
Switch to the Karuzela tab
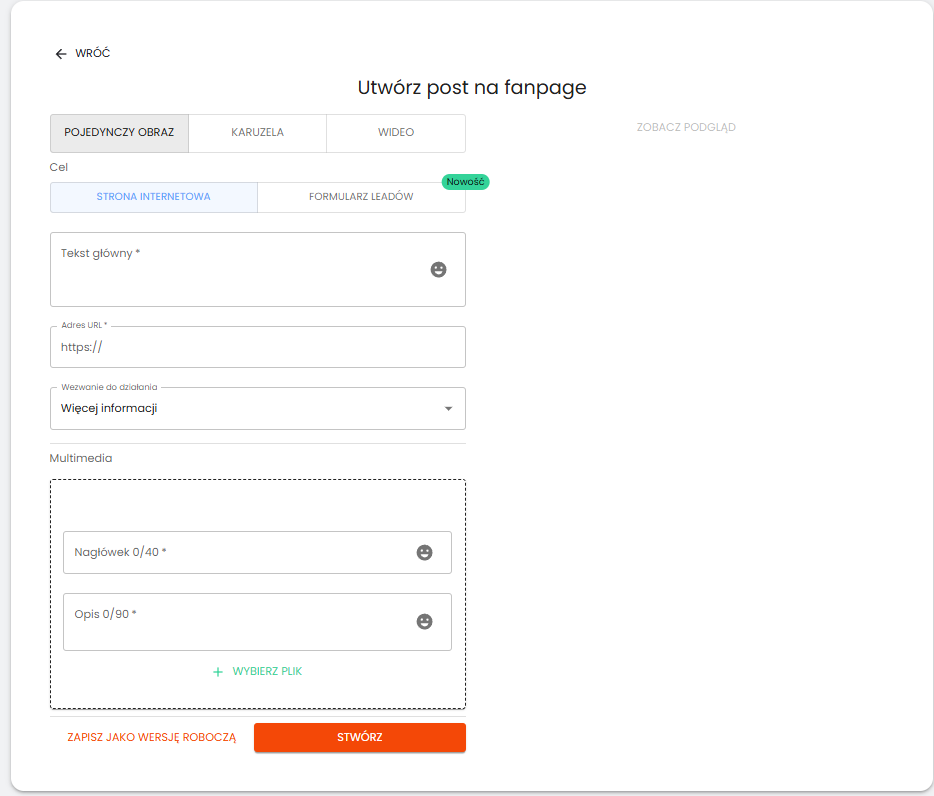(x=257, y=133)
